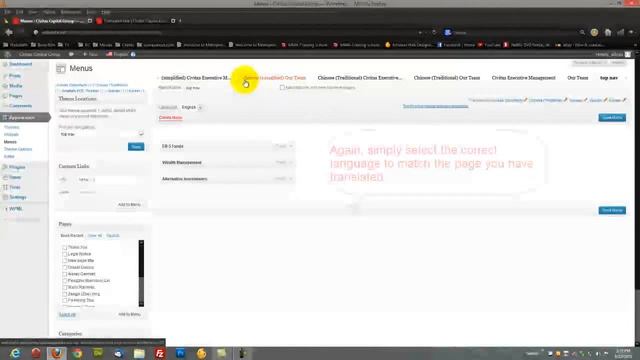Open Plugins in the sidebar

click(x=17, y=167)
